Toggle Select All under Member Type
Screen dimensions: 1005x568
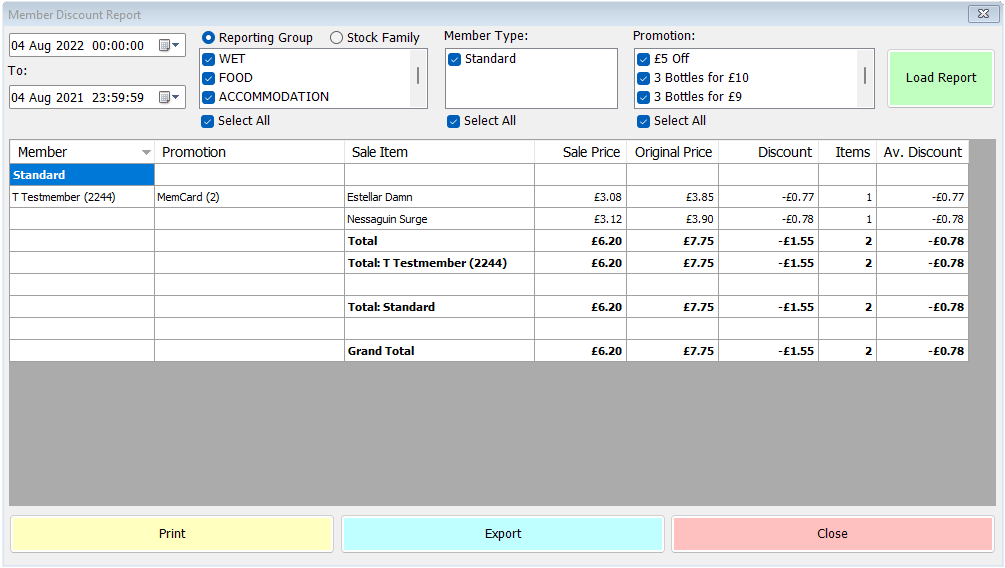pos(453,121)
